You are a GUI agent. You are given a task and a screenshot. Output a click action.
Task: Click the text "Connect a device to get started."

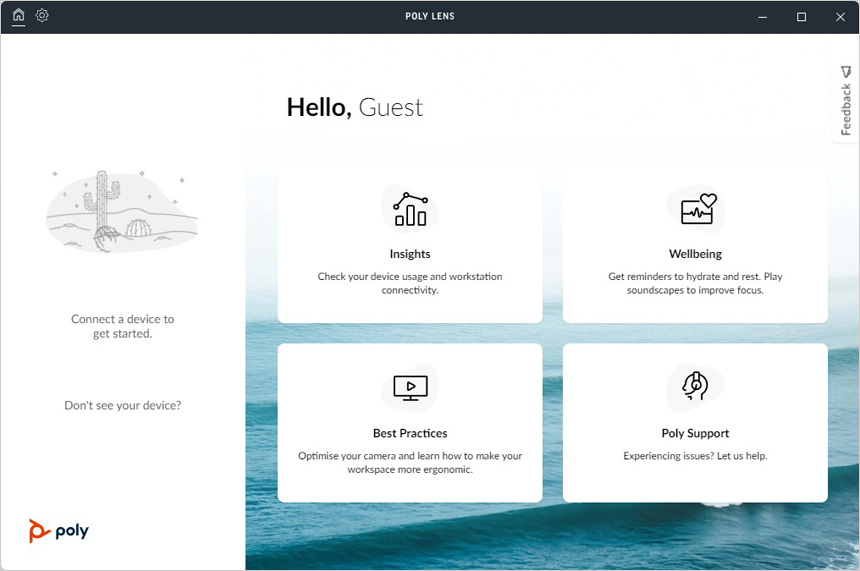pyautogui.click(x=122, y=326)
